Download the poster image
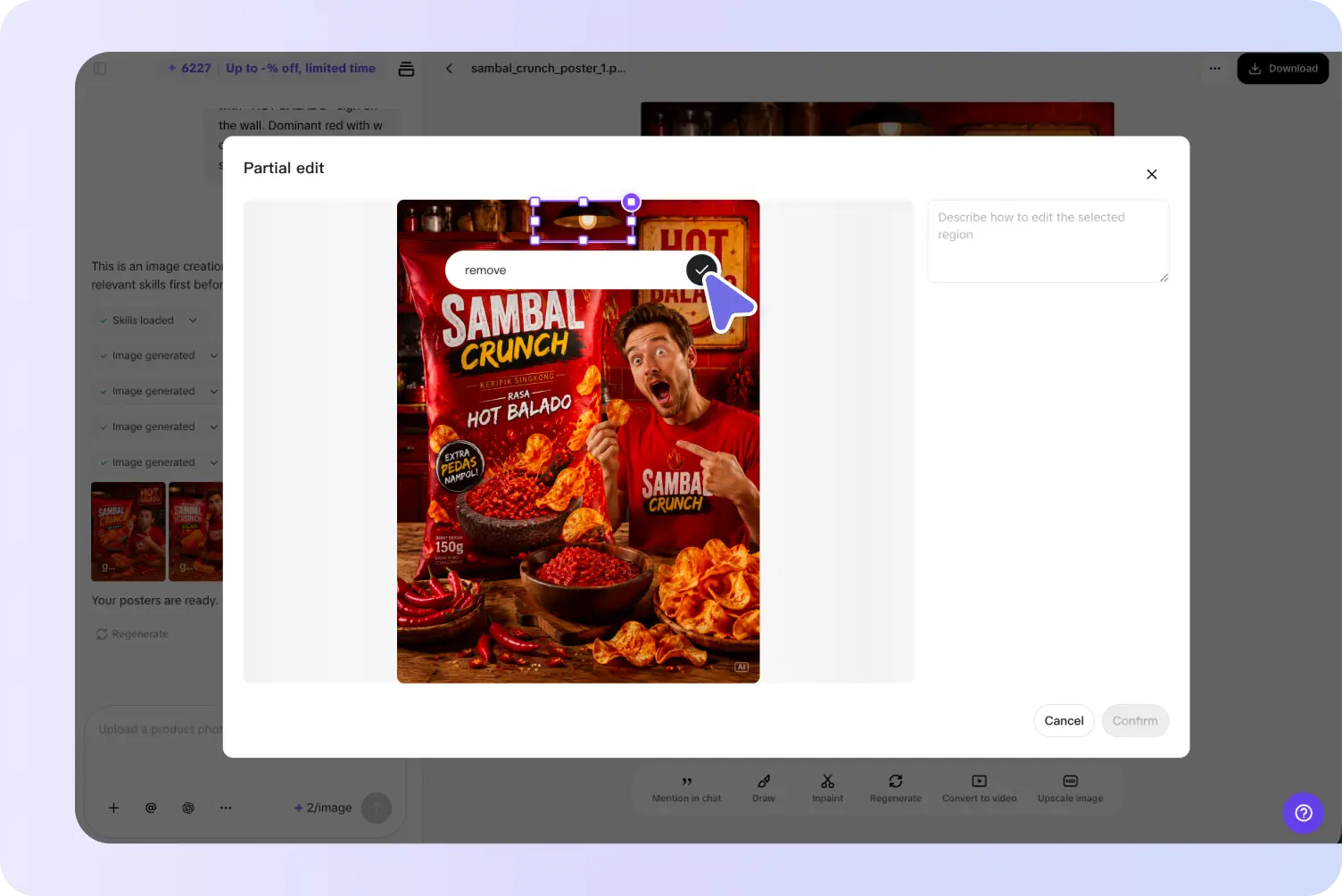 (x=1282, y=69)
